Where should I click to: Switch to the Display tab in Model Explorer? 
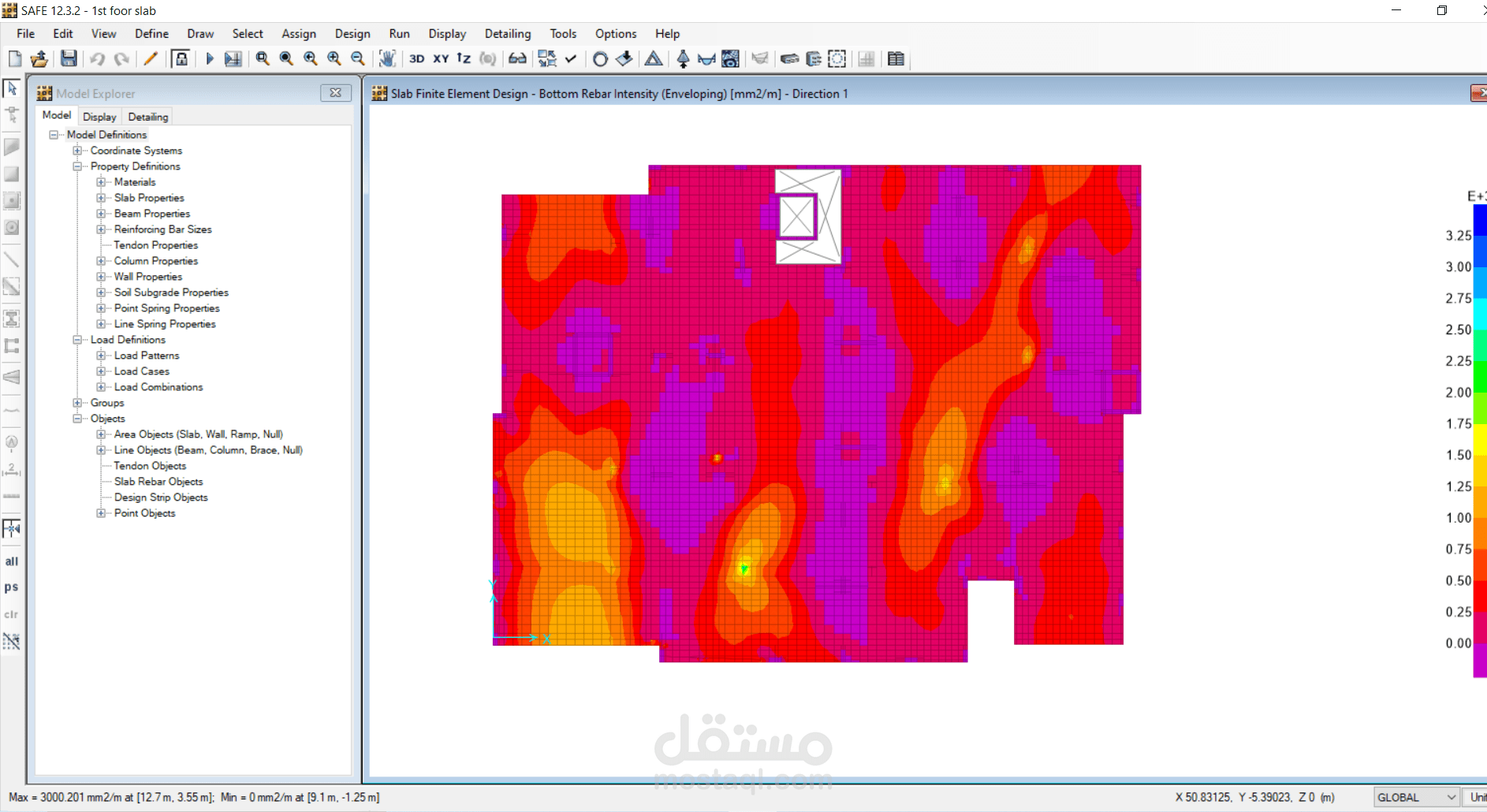(99, 117)
